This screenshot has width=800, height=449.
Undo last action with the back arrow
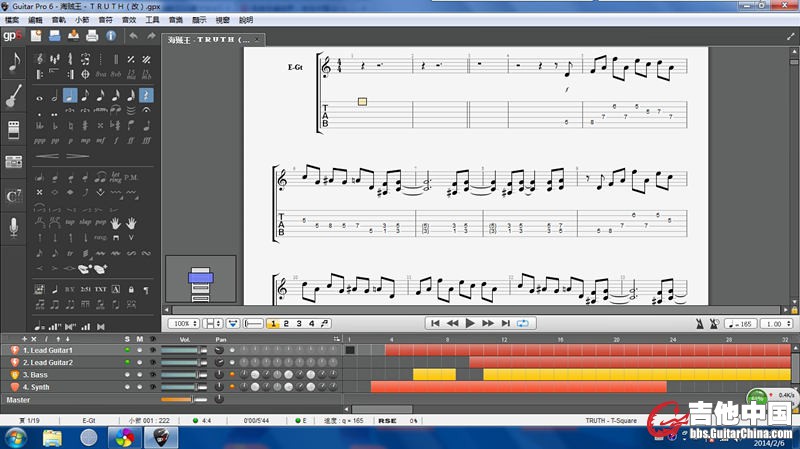[x=133, y=36]
